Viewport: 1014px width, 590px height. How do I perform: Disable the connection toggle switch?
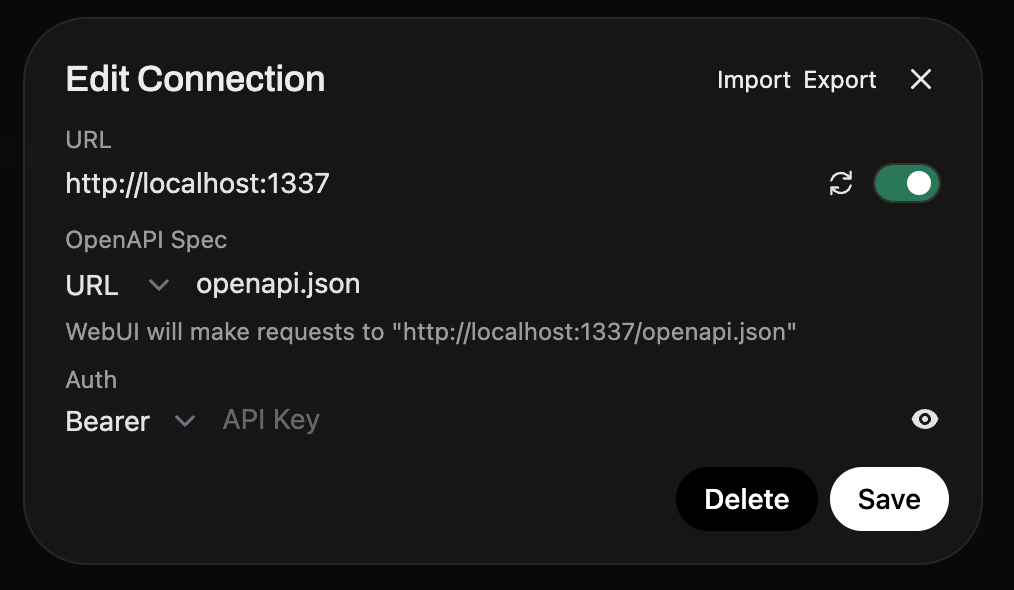906,183
